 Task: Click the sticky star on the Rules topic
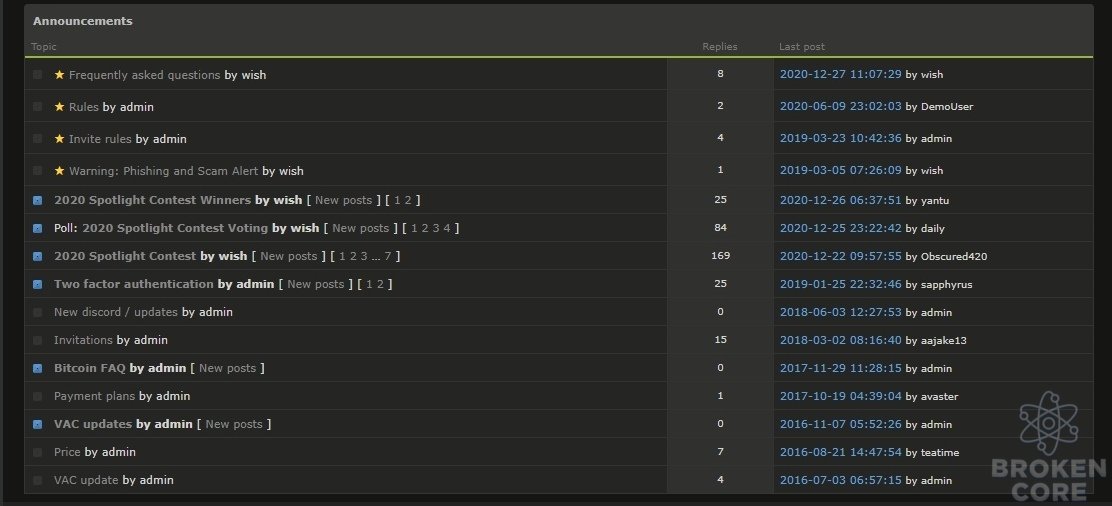(x=60, y=106)
